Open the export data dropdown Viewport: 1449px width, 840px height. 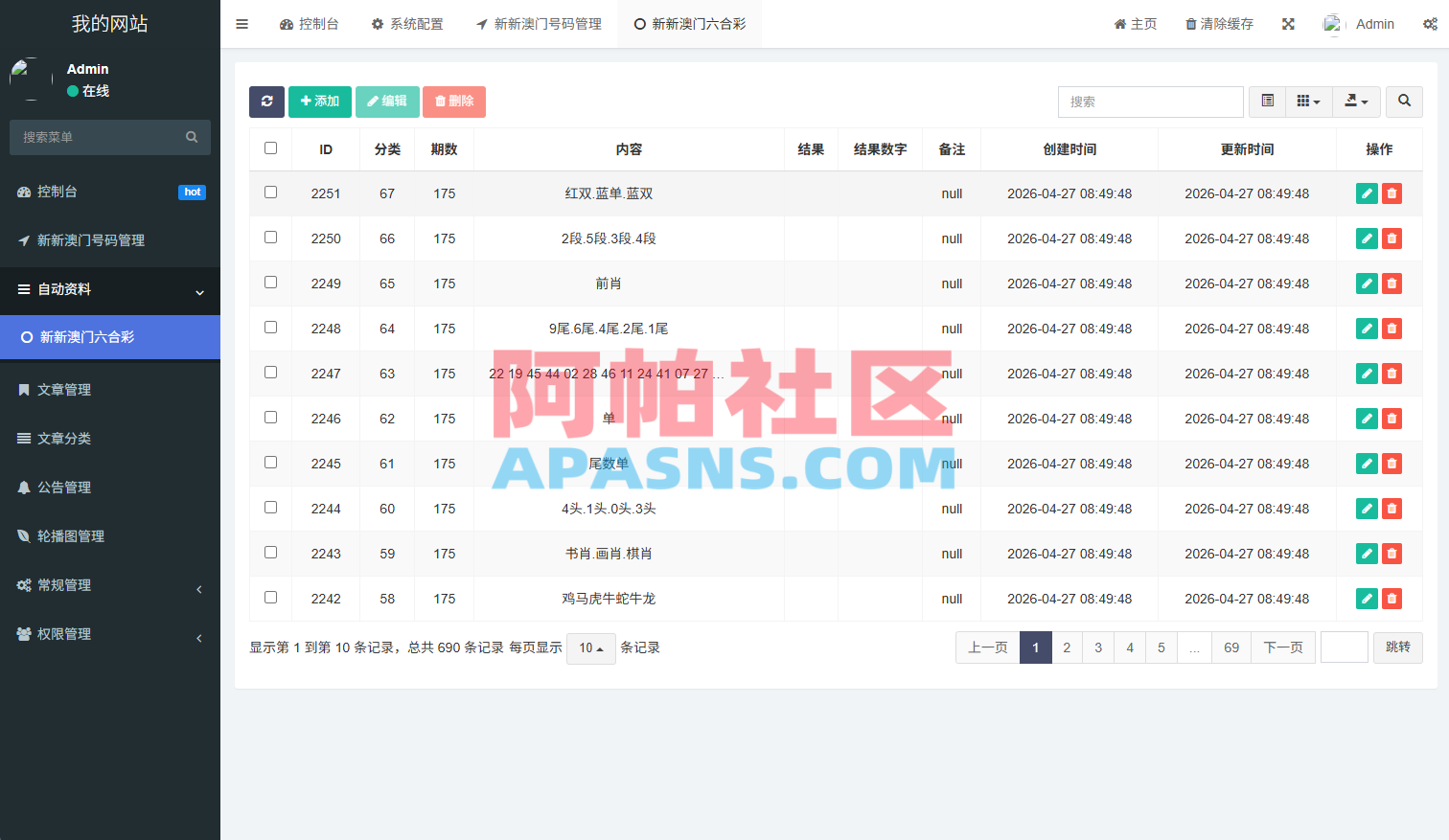point(1356,102)
